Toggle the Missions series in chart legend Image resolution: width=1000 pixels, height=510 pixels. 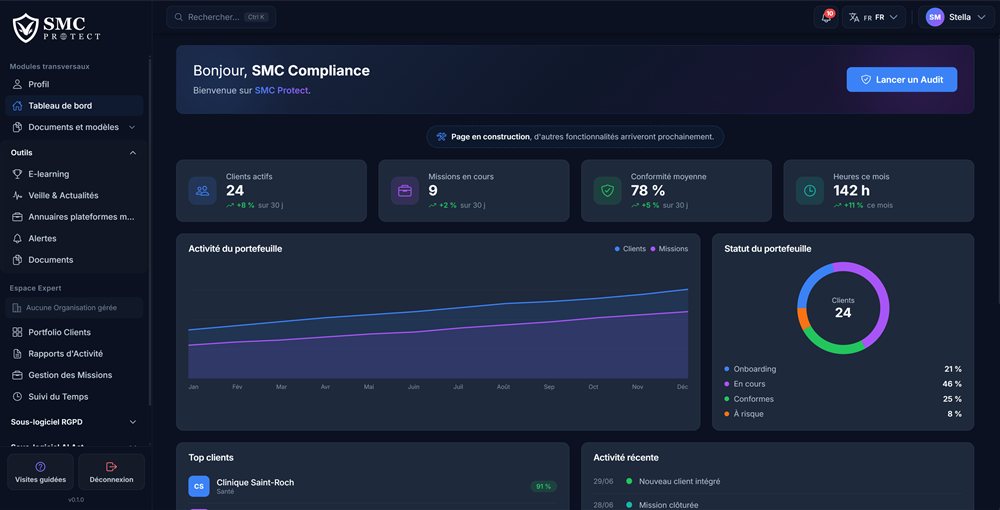coord(669,249)
